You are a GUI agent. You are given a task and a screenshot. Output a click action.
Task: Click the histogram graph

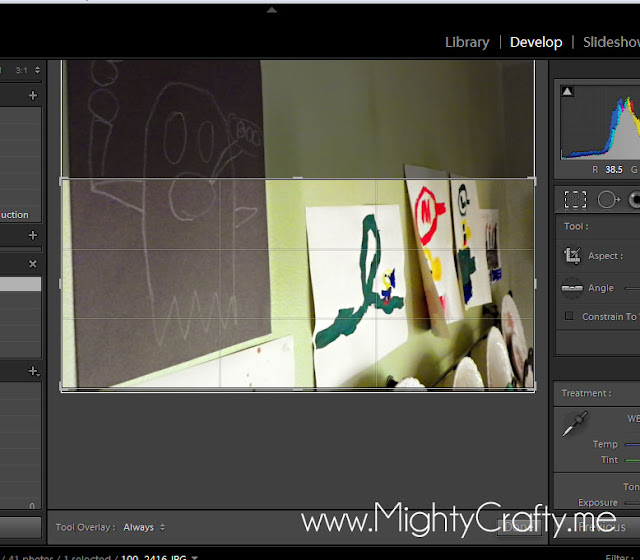[x=600, y=122]
